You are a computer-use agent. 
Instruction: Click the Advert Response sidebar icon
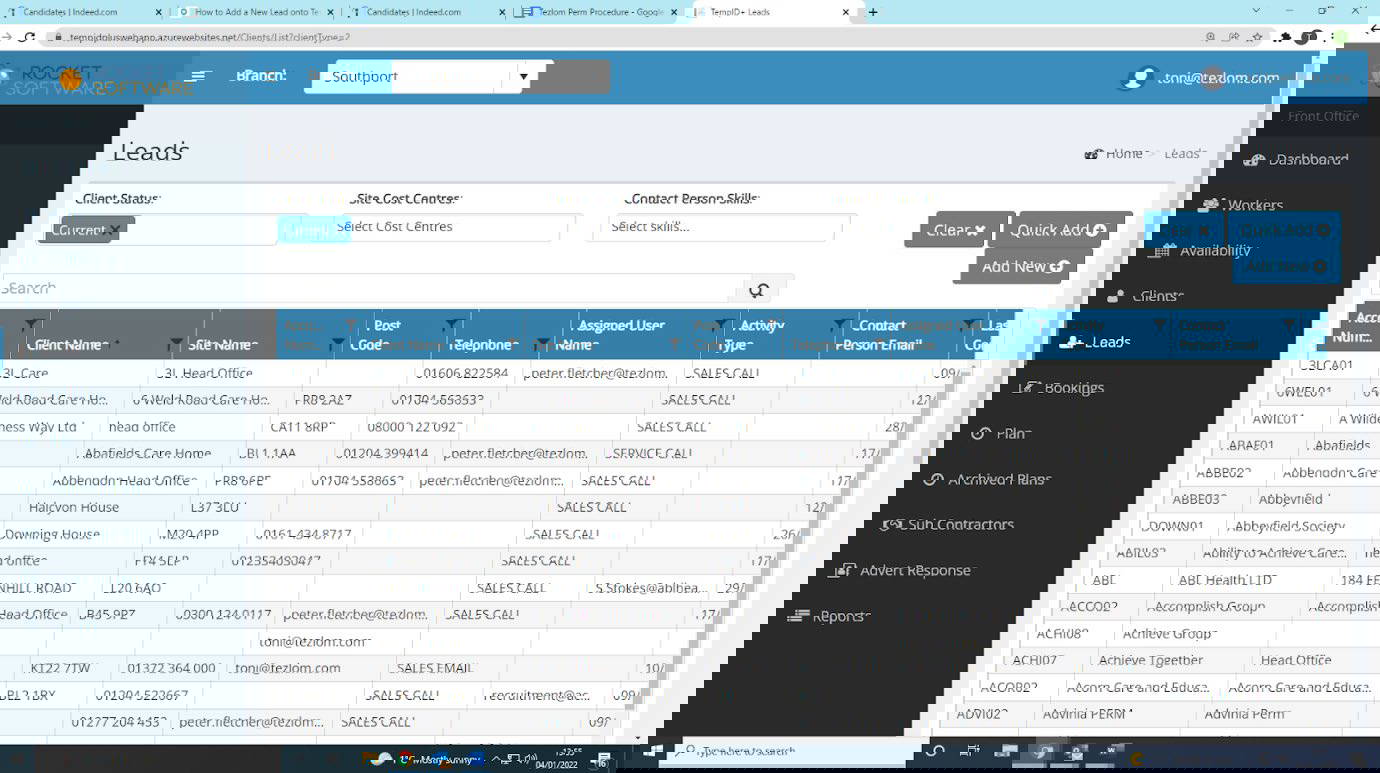[x=844, y=570]
